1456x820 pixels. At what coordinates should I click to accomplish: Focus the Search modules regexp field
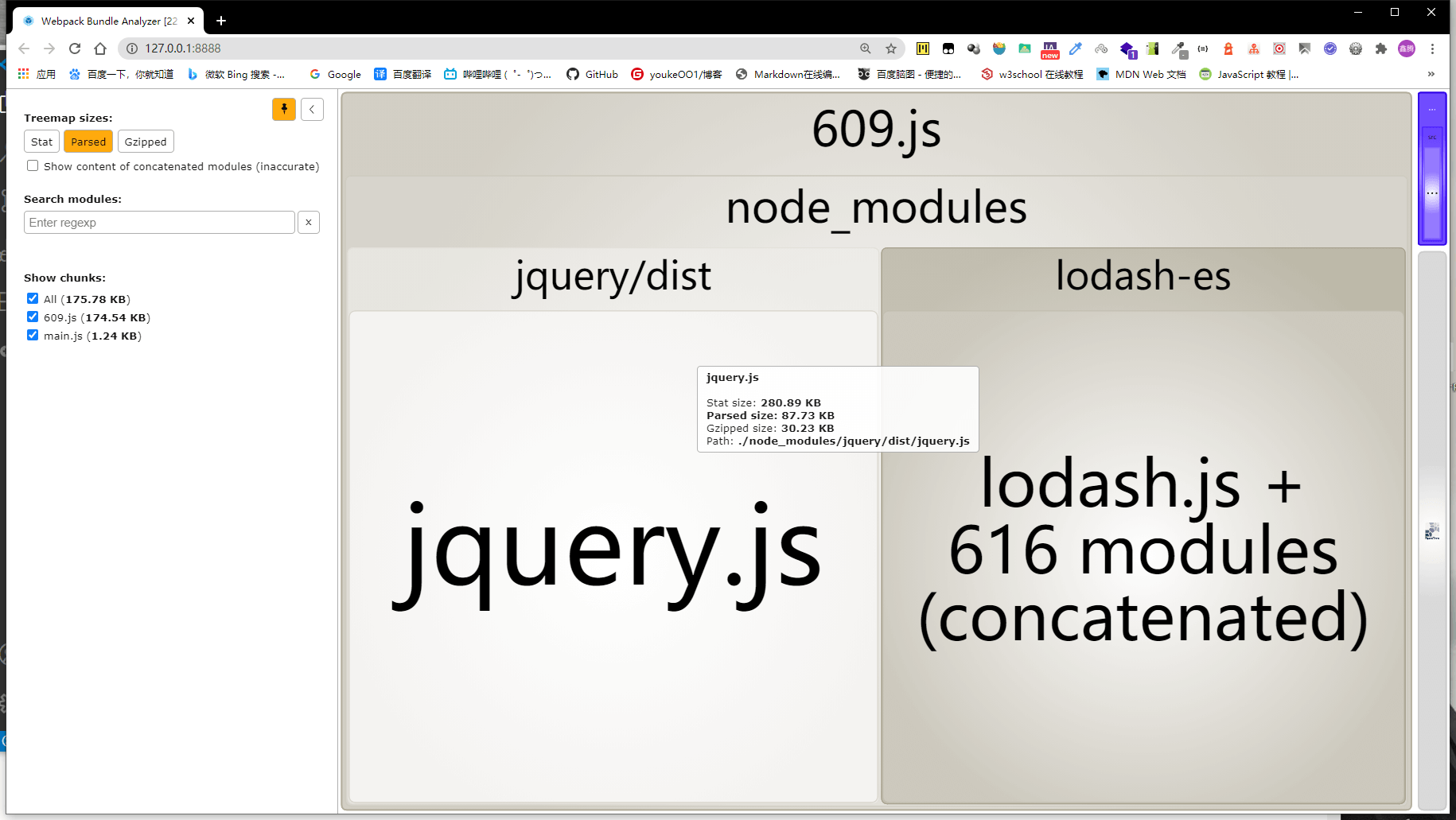click(x=159, y=222)
